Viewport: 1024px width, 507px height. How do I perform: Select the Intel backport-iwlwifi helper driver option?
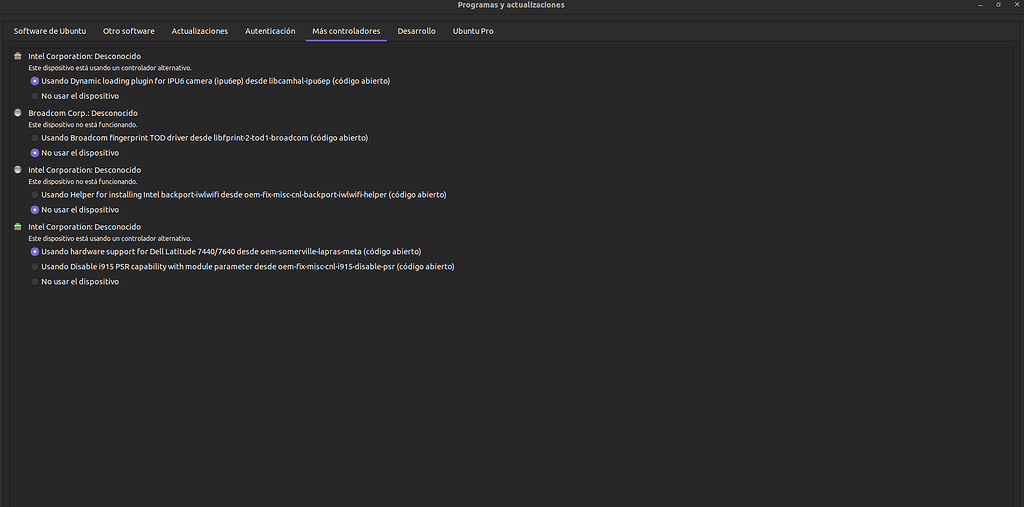(35, 195)
